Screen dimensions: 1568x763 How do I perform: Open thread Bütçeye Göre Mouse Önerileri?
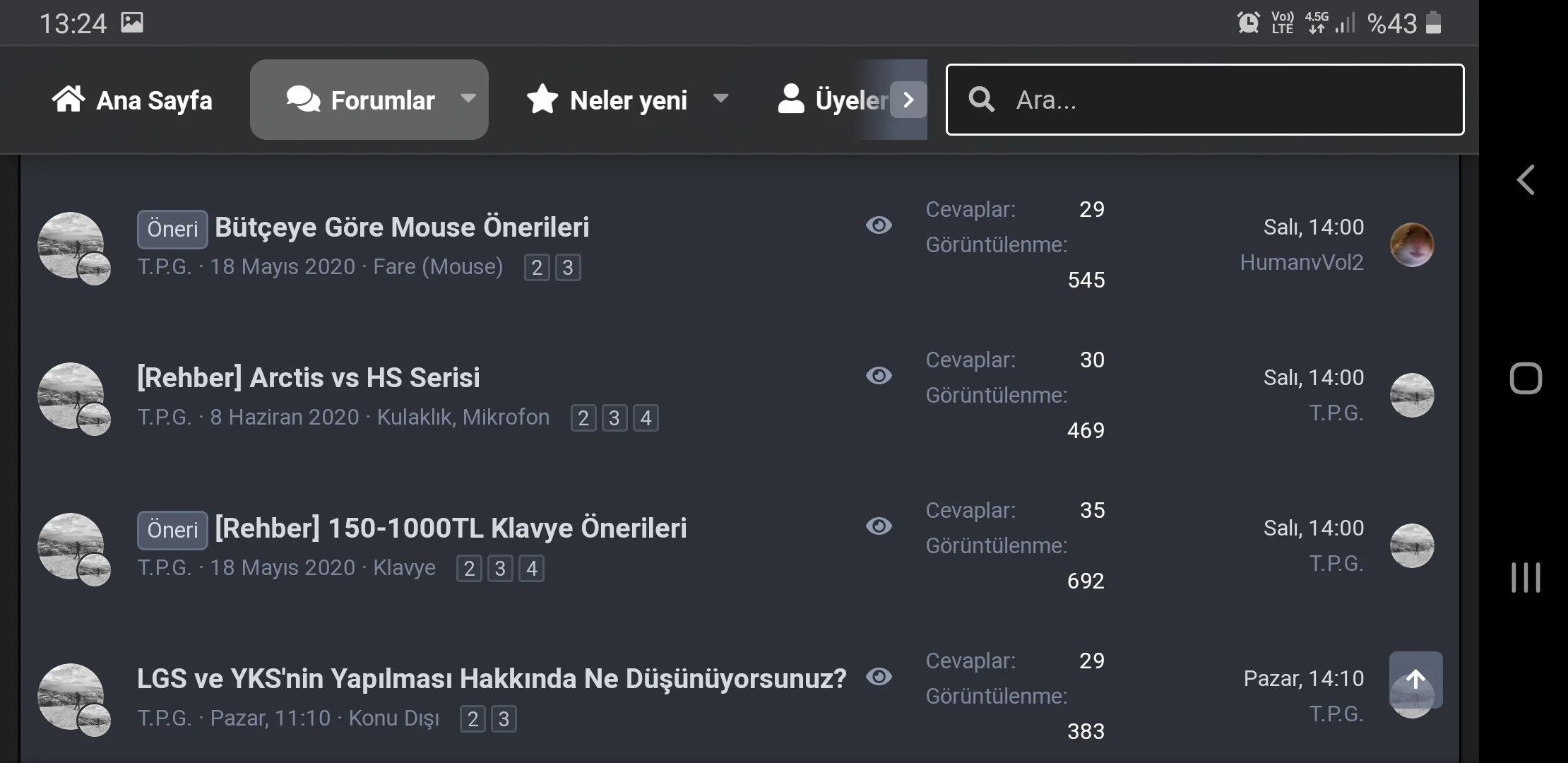(x=401, y=227)
